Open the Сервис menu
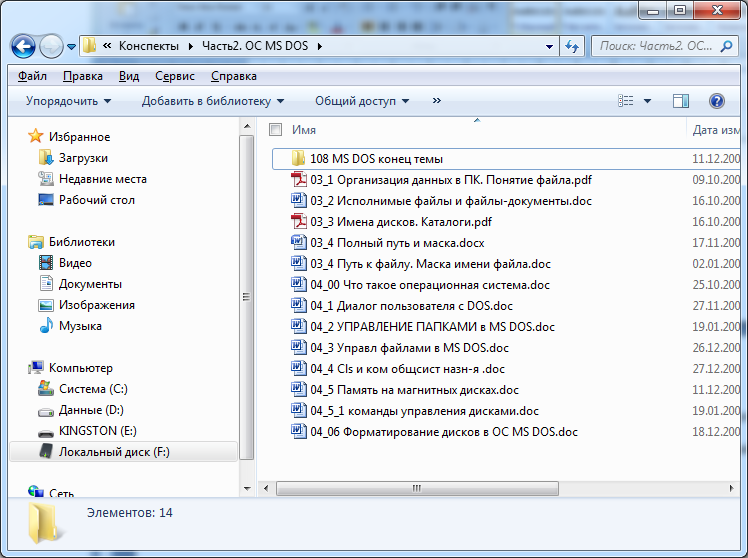The width and height of the screenshot is (748, 558). (175, 76)
